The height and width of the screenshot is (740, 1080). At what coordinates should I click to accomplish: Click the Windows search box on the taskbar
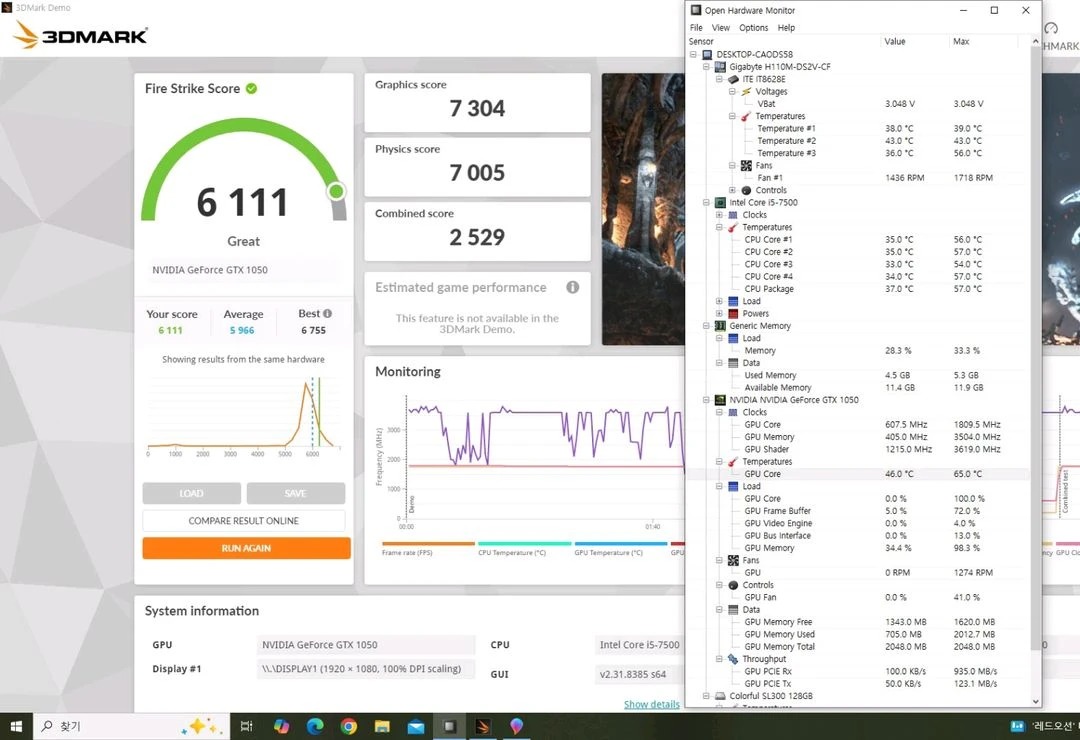[x=131, y=726]
